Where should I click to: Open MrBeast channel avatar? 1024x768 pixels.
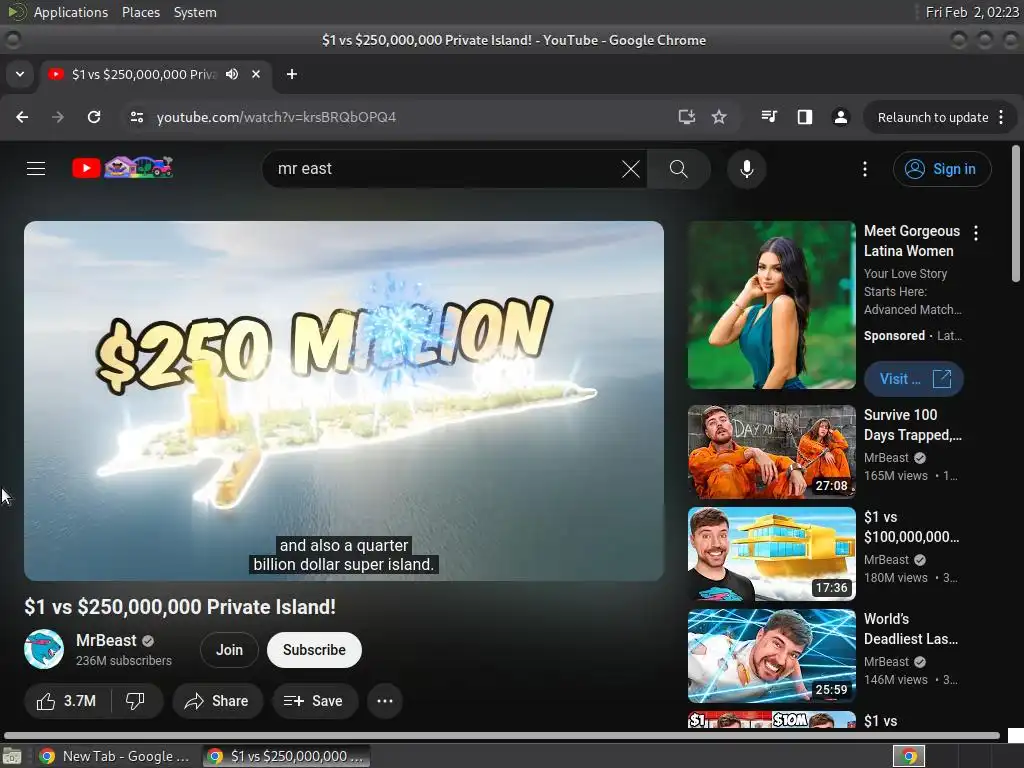pyautogui.click(x=44, y=649)
